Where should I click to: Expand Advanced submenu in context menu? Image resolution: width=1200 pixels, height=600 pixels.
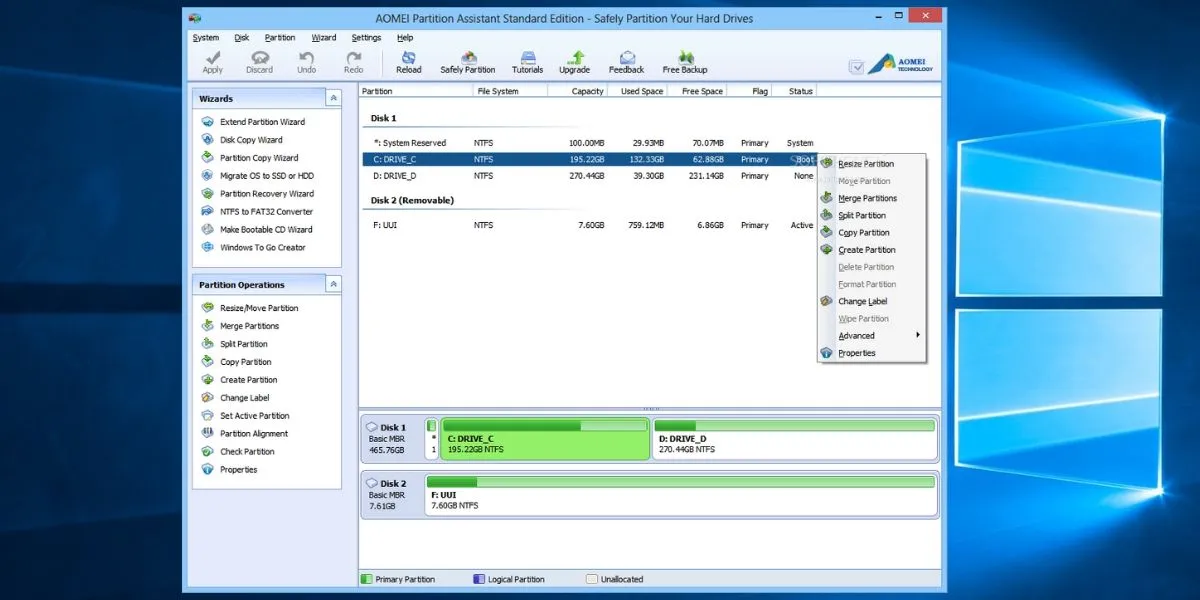(x=872, y=336)
